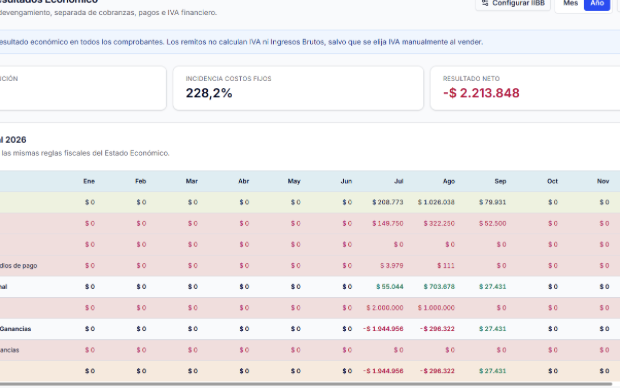Click the Oct column header
The width and height of the screenshot is (620, 388).
[552, 181]
